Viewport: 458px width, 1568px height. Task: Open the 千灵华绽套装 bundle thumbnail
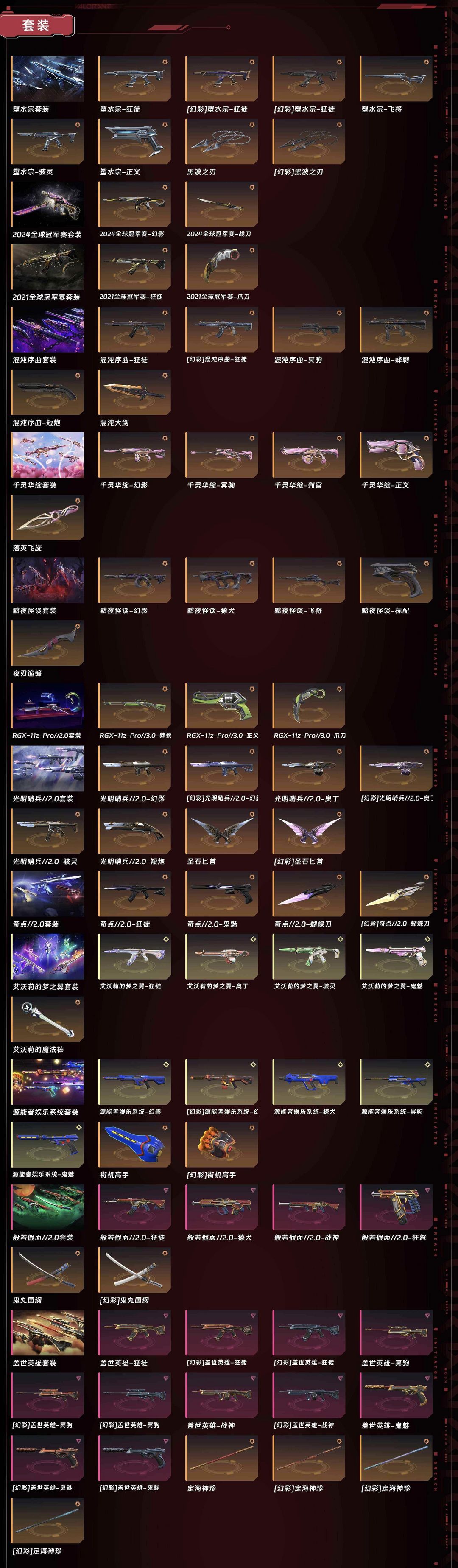click(47, 455)
